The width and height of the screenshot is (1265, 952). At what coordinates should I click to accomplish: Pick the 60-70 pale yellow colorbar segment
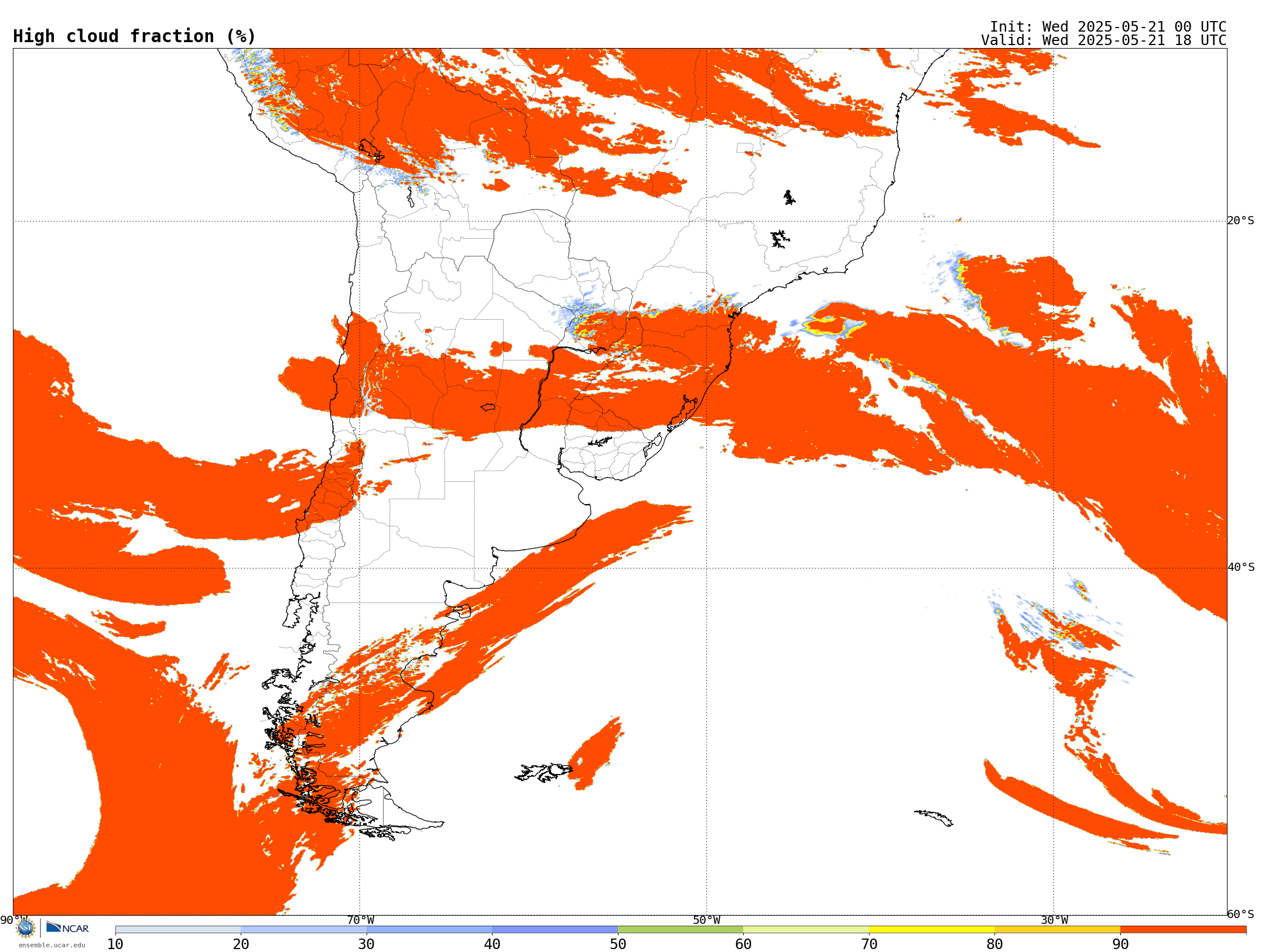coord(806,929)
